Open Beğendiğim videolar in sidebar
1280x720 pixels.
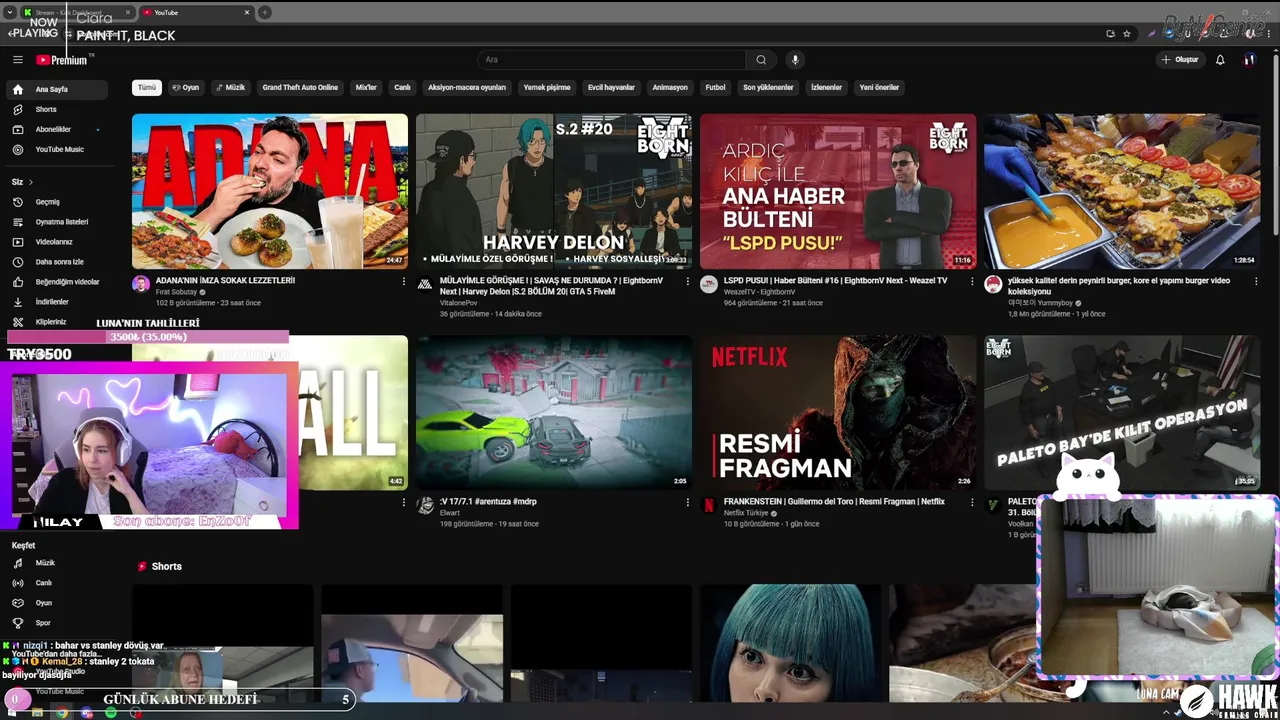coord(57,282)
